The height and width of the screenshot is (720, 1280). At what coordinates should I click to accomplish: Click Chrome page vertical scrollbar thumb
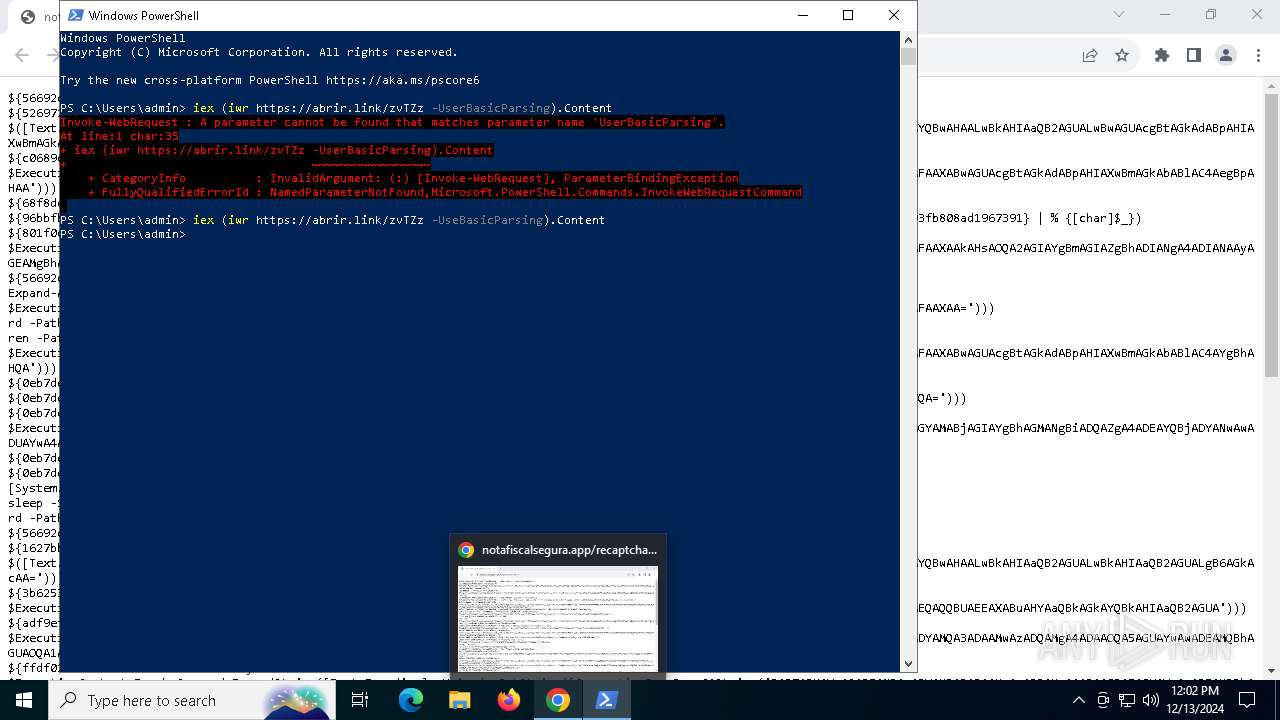click(1272, 236)
